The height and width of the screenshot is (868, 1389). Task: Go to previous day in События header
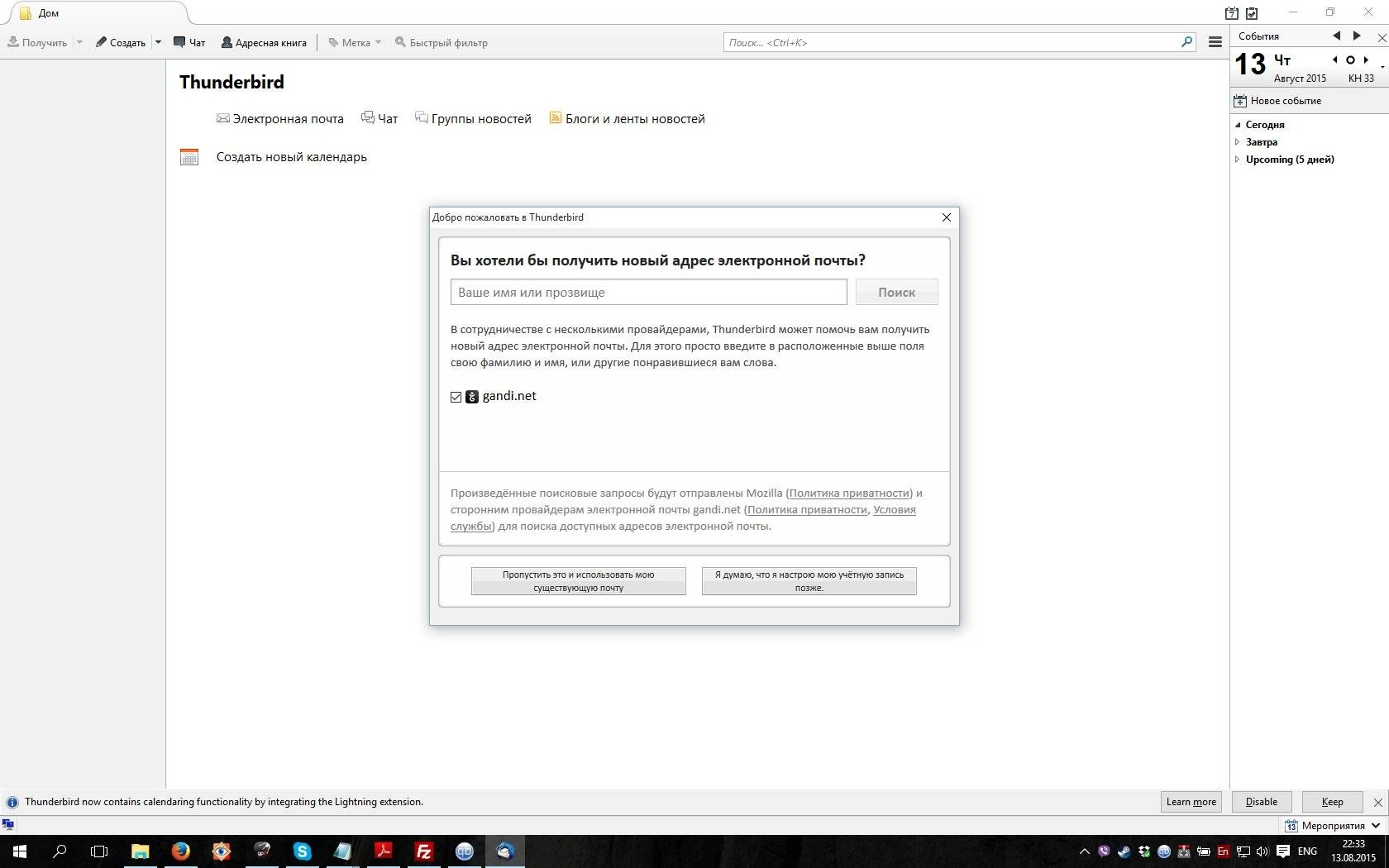1336,36
